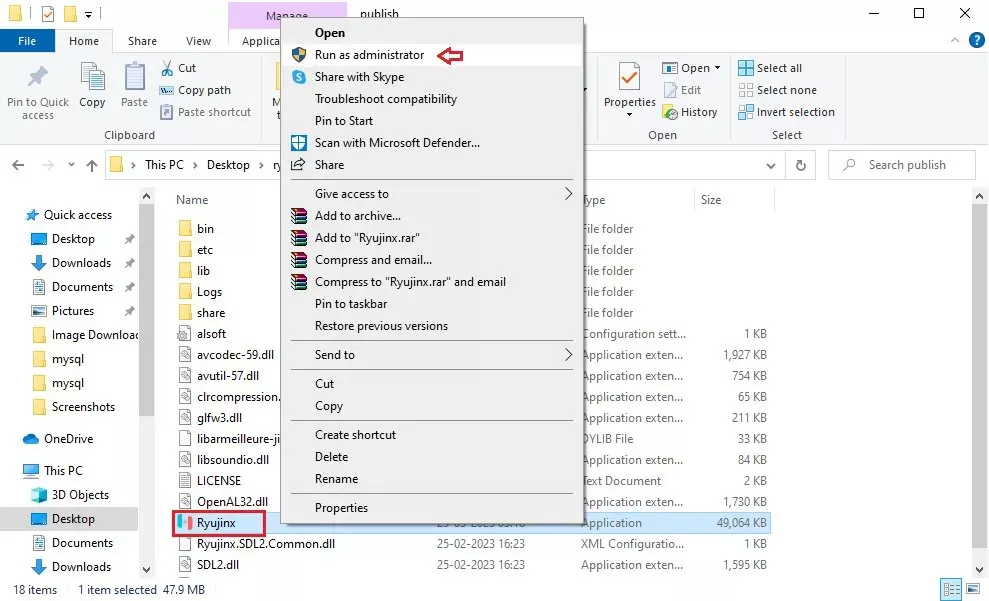The height and width of the screenshot is (601, 989).
Task: Select Screenshots folder in navigation pane
Action: pos(73,407)
